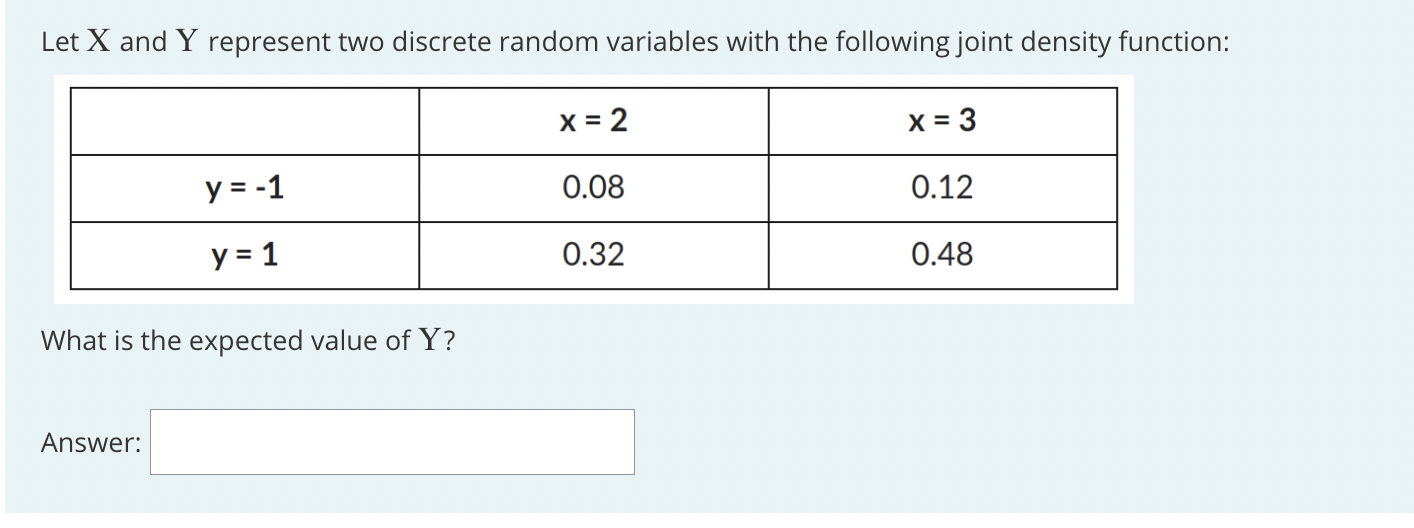
Task: Click the word "Let" starting the problem
Action: (x=61, y=43)
